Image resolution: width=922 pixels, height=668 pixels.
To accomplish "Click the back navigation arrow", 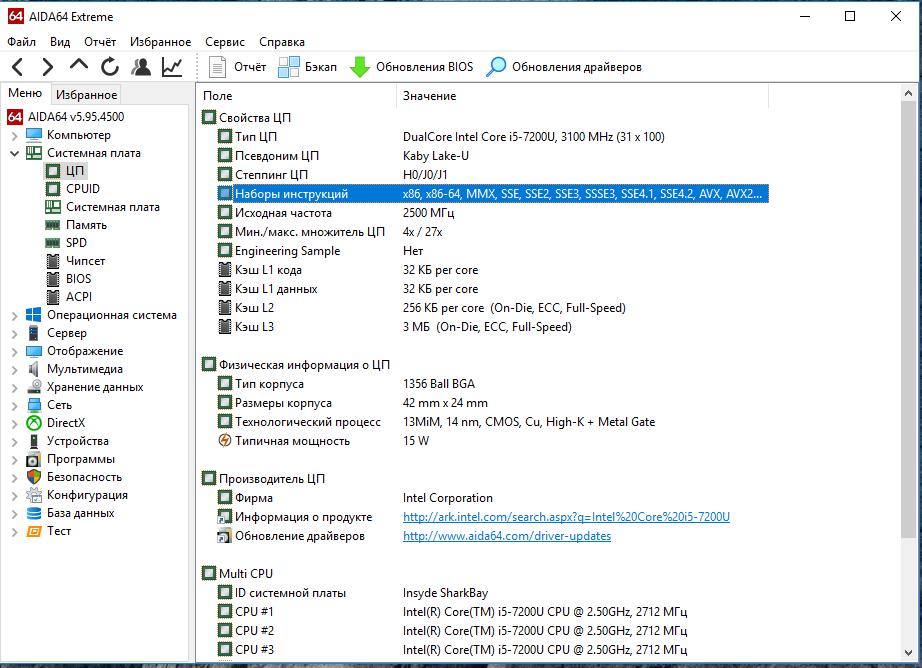I will pos(18,67).
